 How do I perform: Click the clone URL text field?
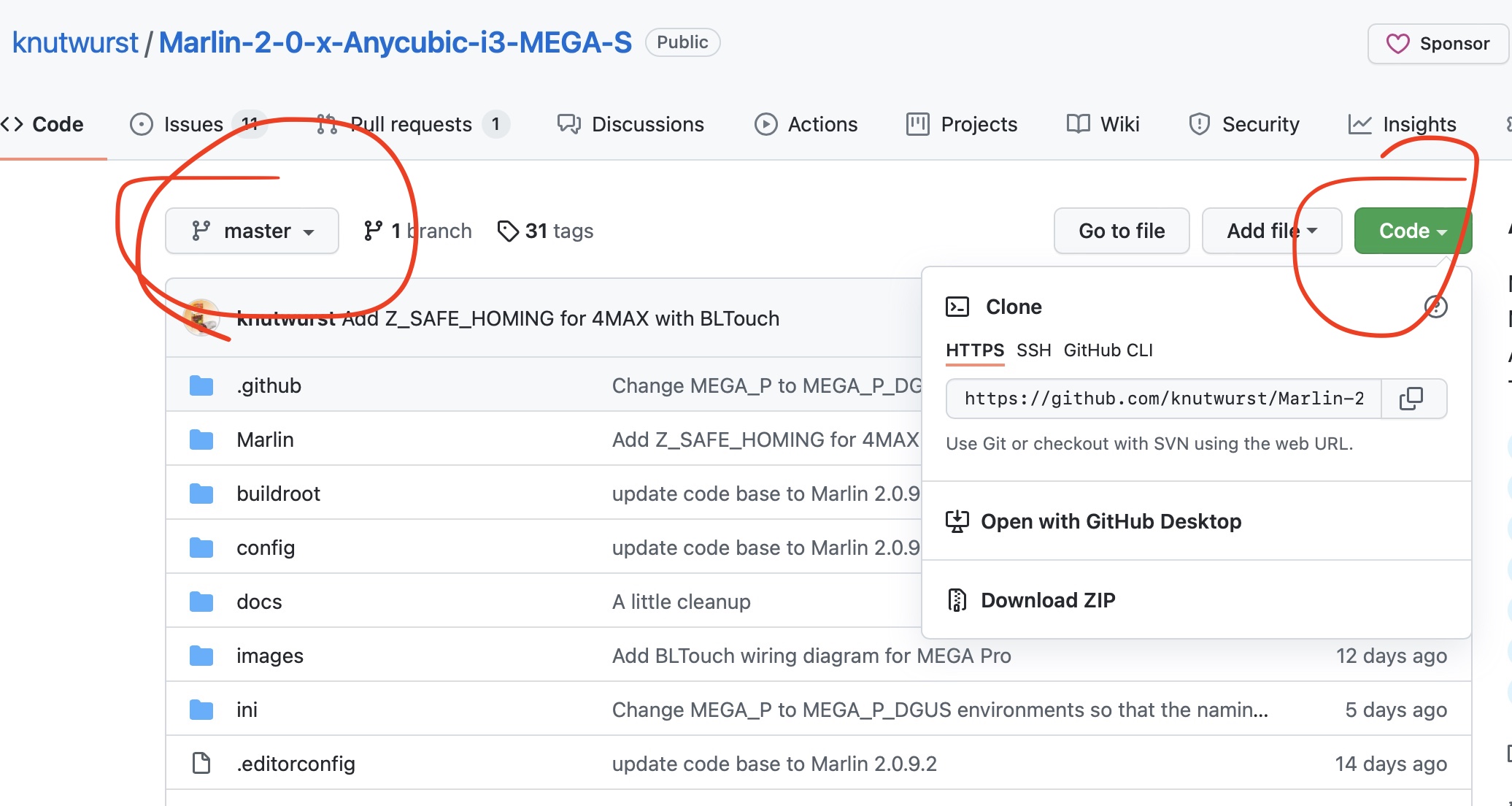tap(1164, 399)
